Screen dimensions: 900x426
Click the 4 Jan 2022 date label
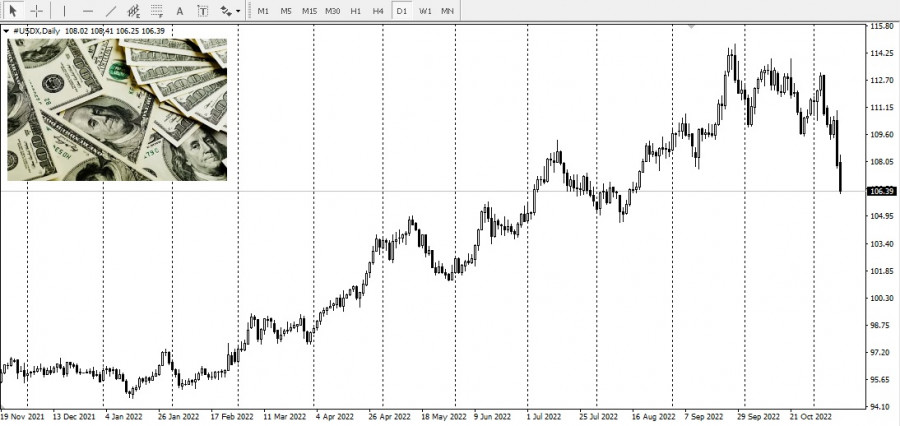coord(125,417)
